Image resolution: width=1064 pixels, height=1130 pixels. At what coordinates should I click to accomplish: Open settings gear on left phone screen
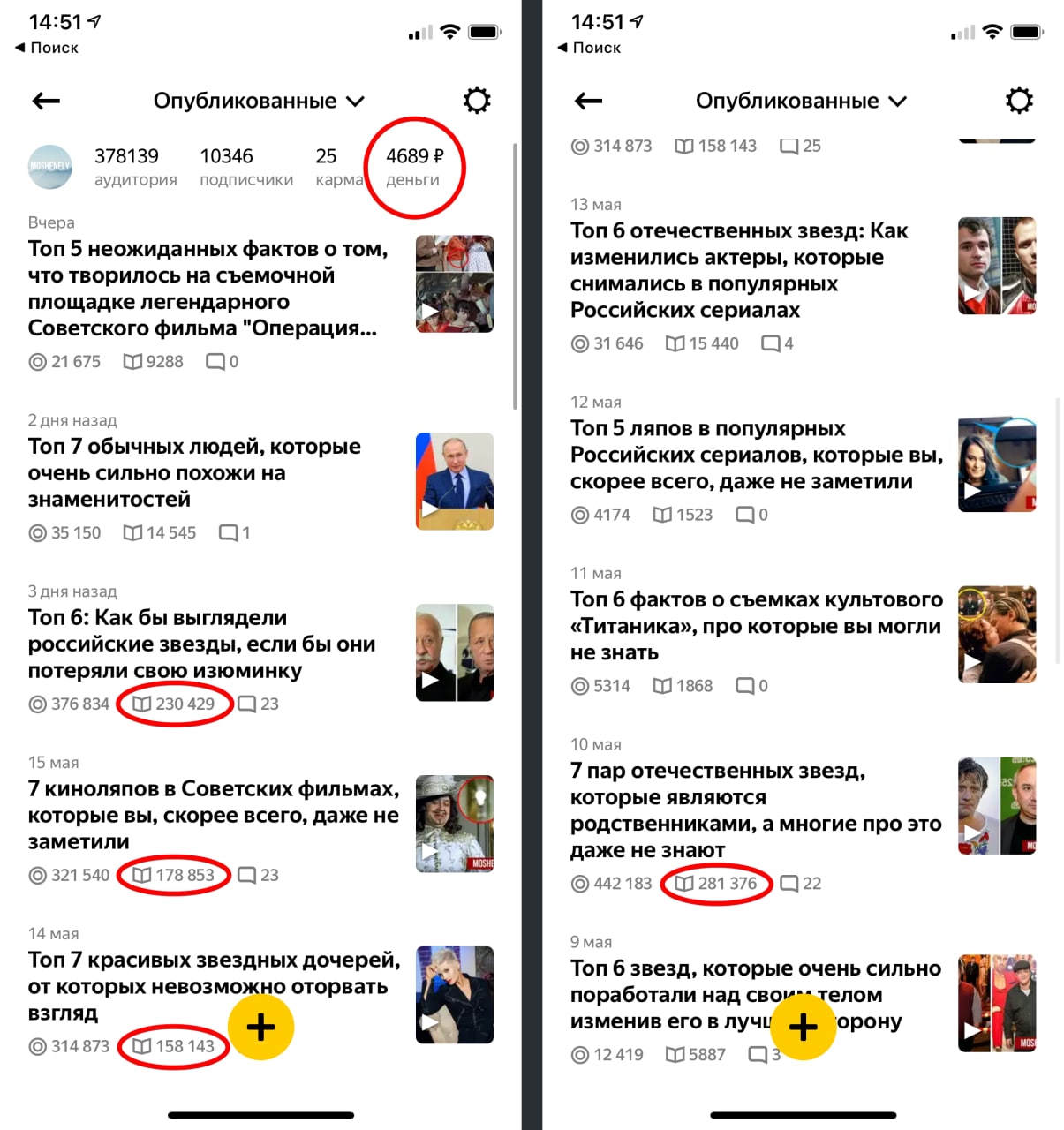(477, 101)
